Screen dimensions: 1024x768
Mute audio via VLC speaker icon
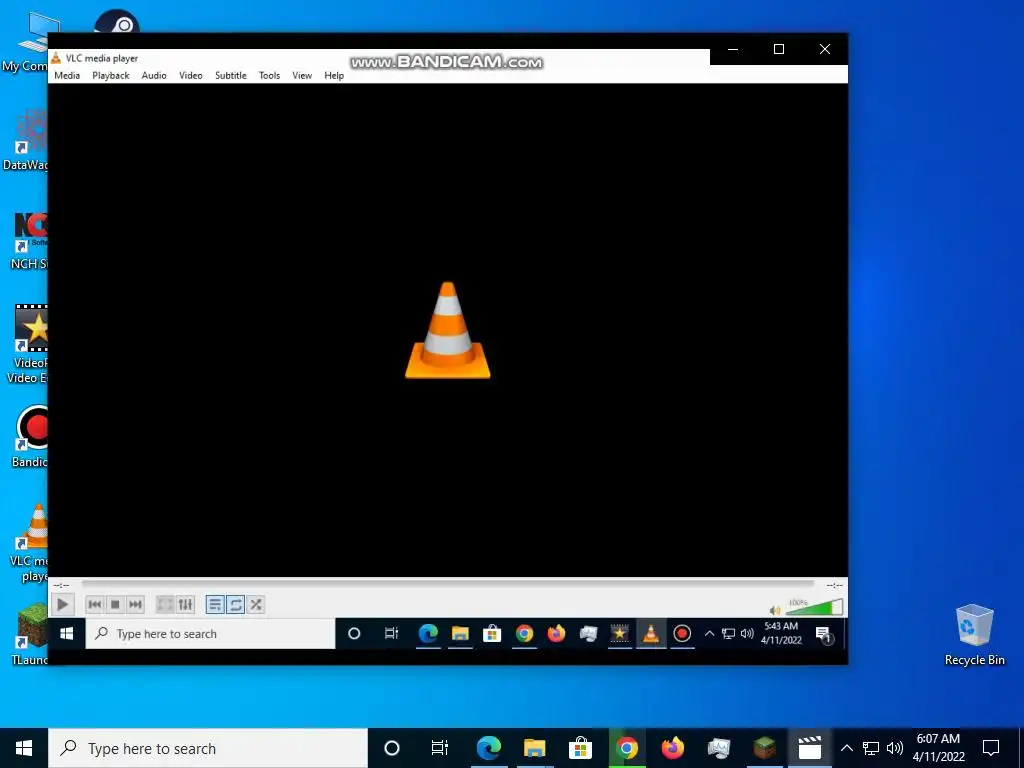[775, 611]
